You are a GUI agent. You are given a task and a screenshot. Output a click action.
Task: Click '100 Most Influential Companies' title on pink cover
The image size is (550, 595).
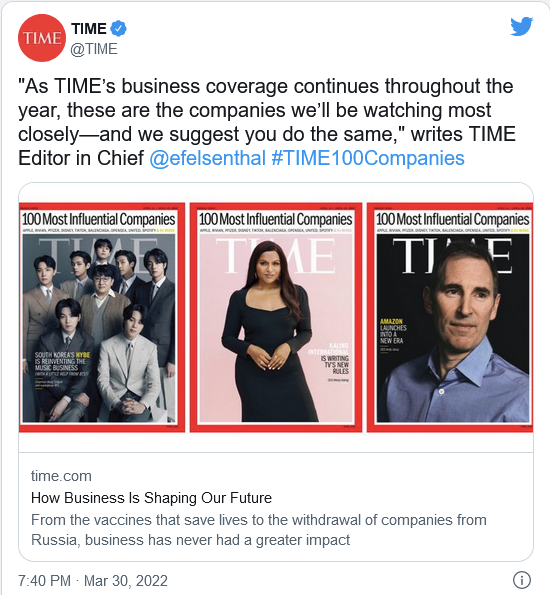point(276,219)
